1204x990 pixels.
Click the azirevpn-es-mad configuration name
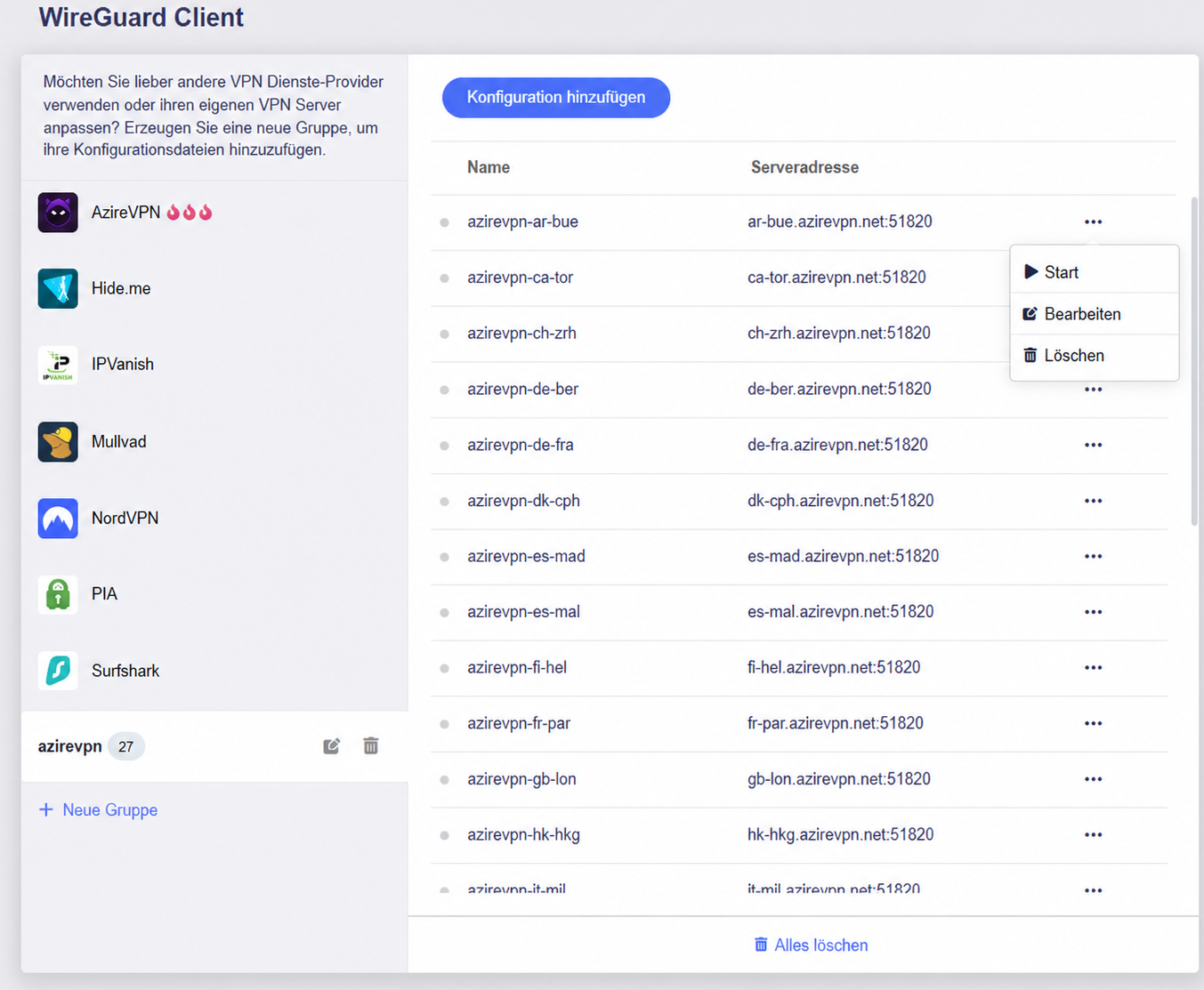tap(526, 556)
